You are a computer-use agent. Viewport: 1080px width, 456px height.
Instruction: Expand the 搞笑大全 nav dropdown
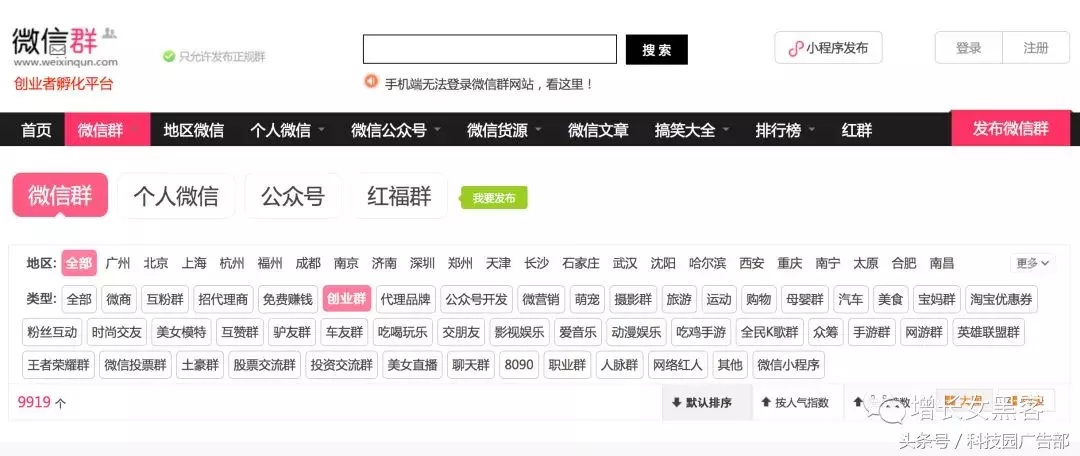692,129
